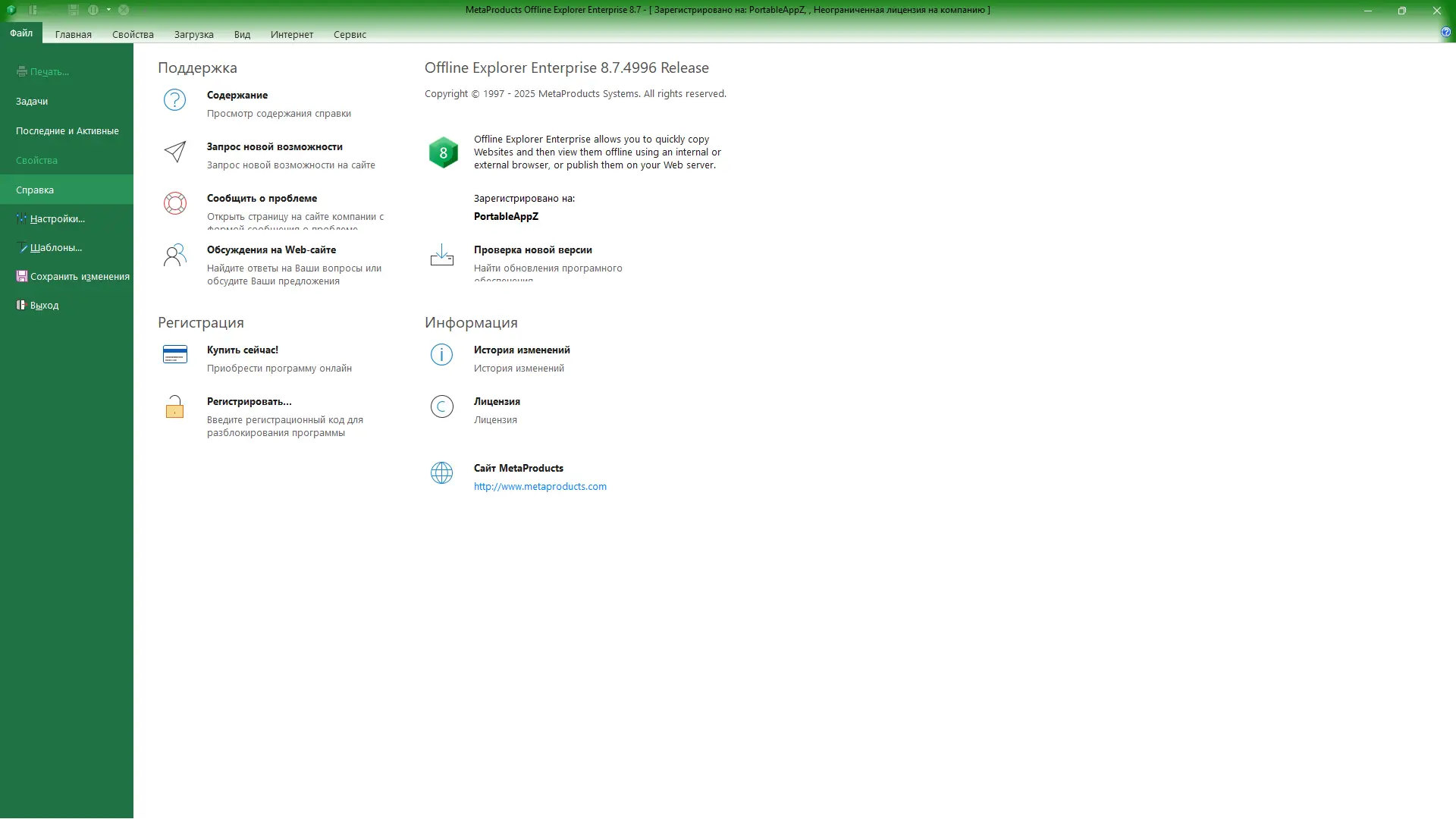Click the credit card Купить сейчас icon
This screenshot has height=819, width=1456.
click(174, 354)
